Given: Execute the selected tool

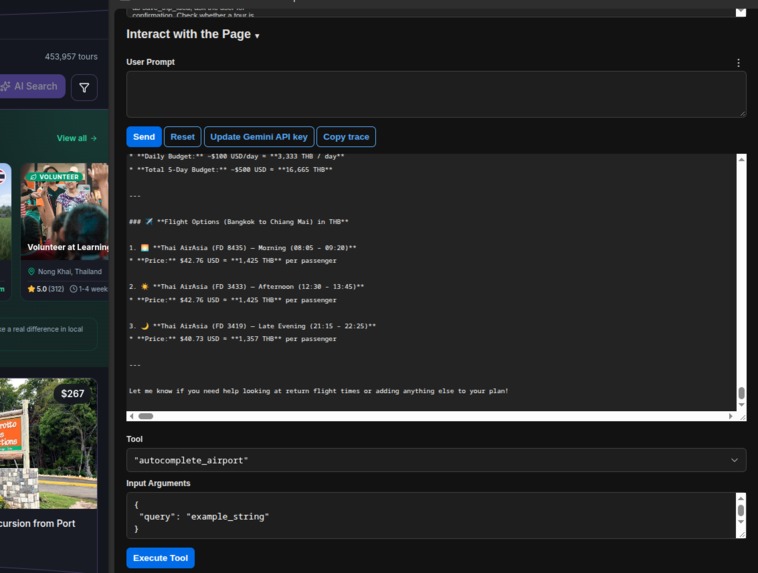Looking at the screenshot, I should (160, 558).
